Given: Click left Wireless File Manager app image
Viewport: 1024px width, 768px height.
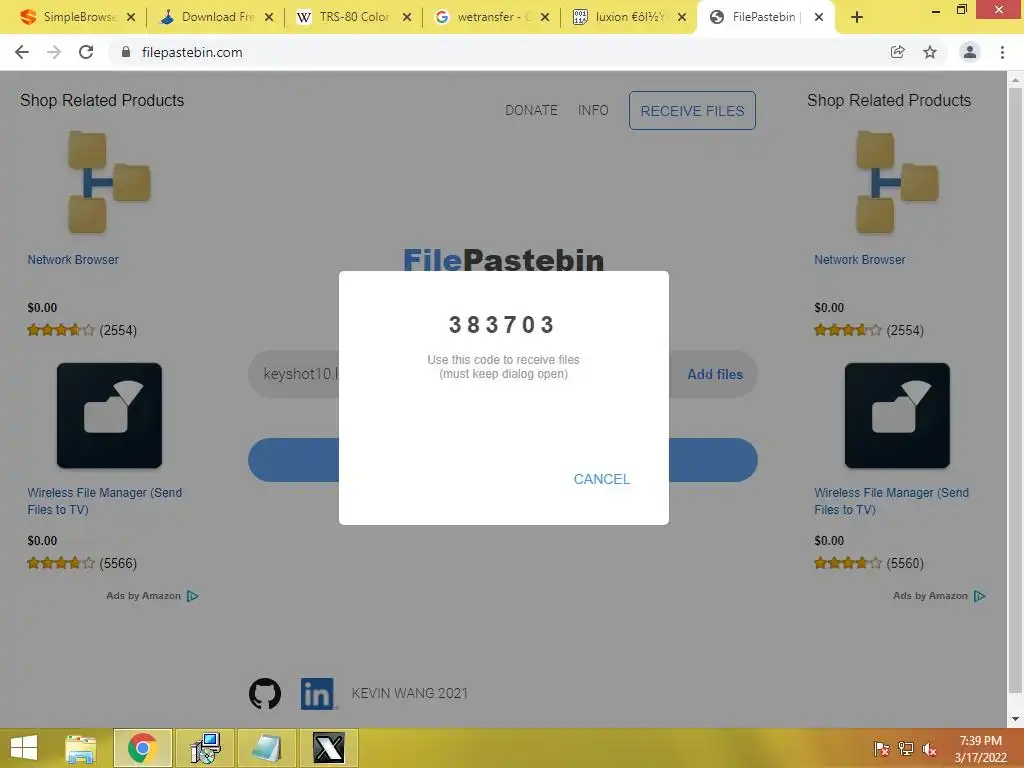Looking at the screenshot, I should (109, 415).
